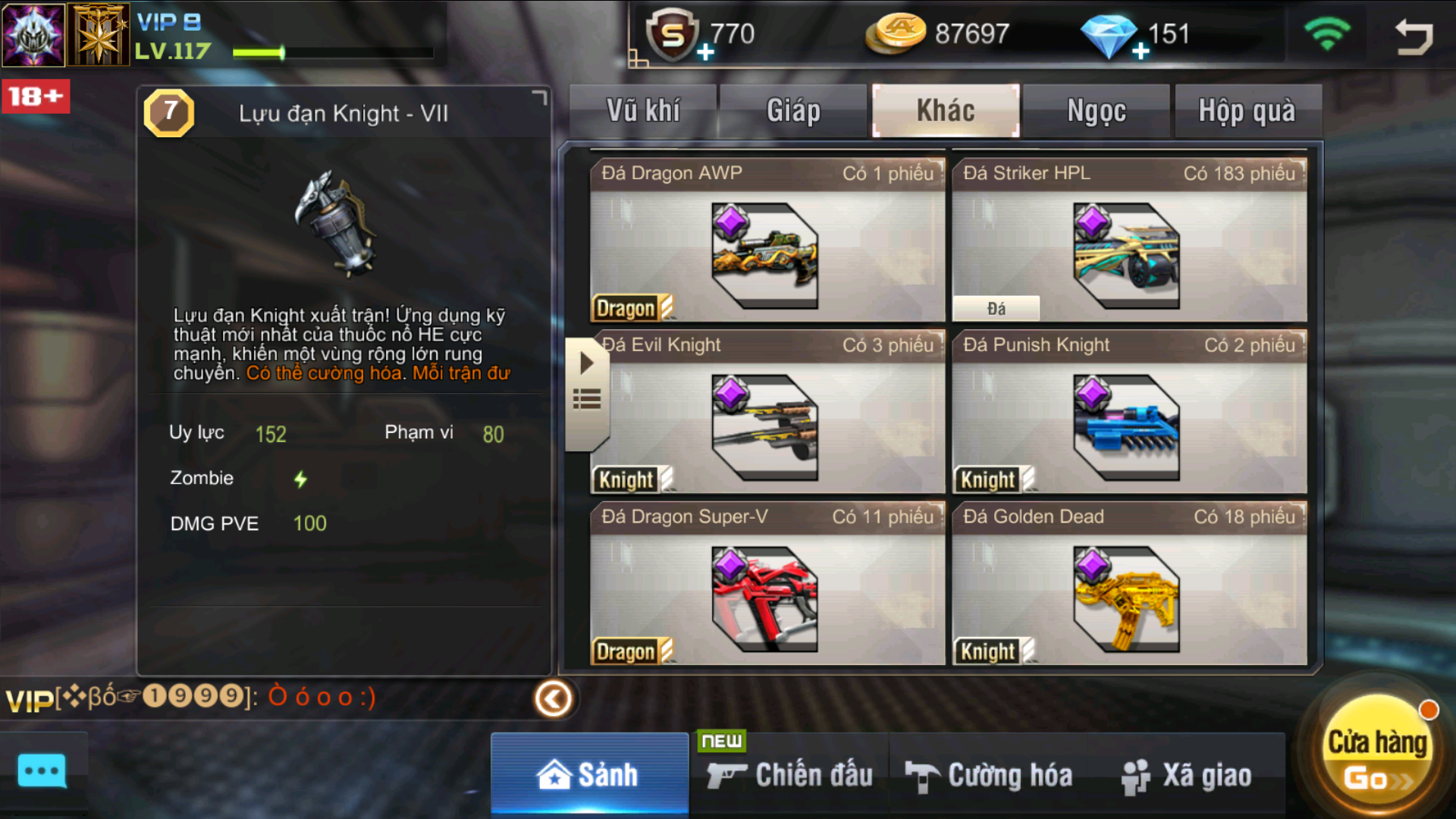Add diamonds with the plus icon
1456x819 pixels.
pos(1141,52)
